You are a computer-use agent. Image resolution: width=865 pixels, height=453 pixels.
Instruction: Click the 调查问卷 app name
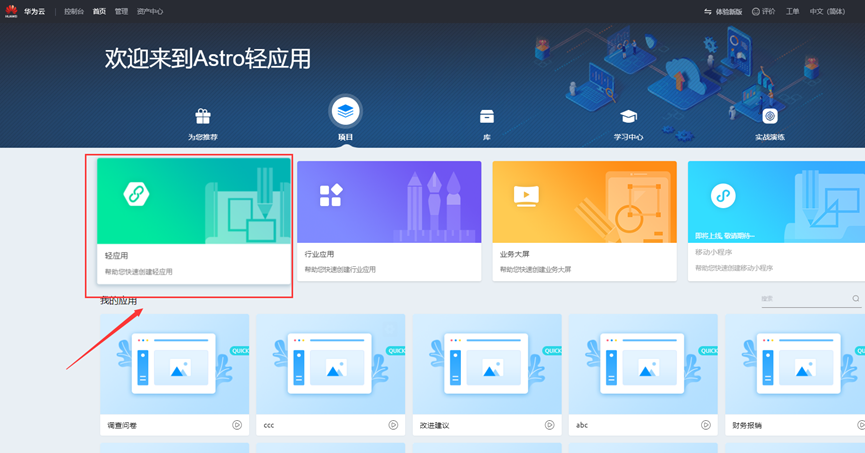coord(122,425)
